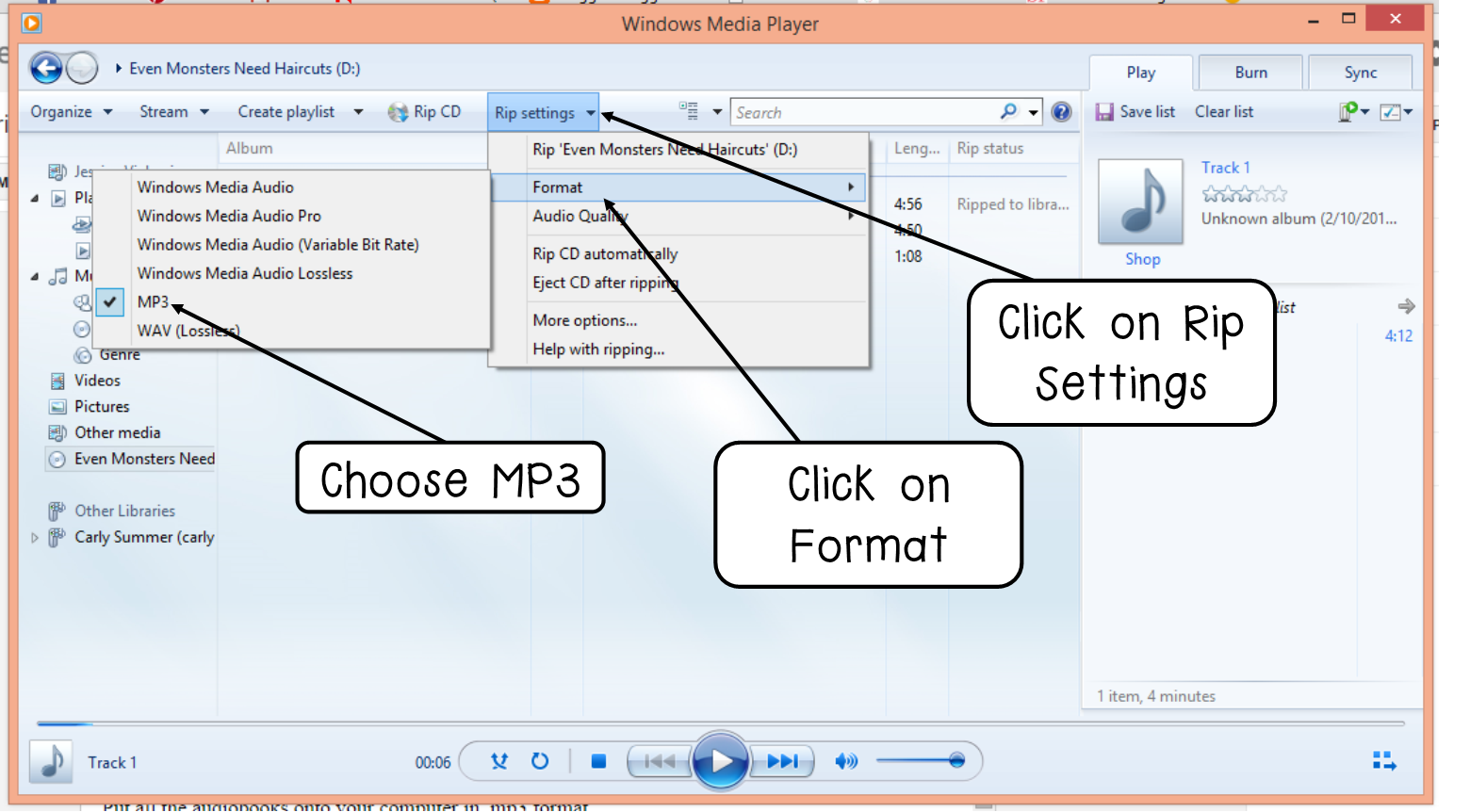Click the Windows Media Player title bar icon

pos(31,23)
